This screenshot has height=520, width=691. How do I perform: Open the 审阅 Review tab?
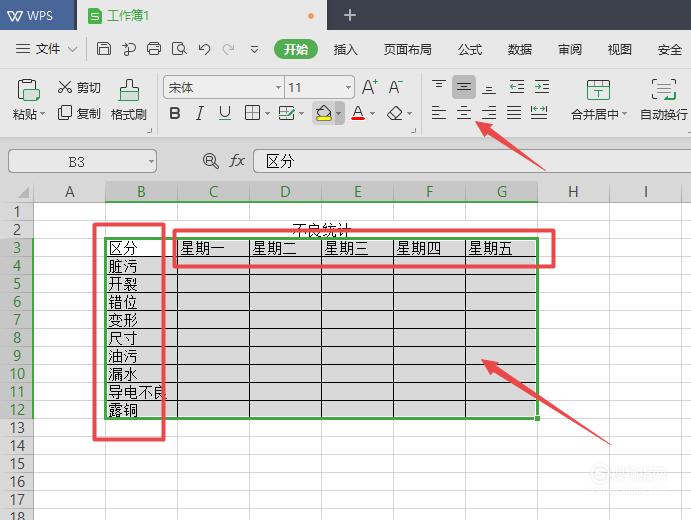tap(569, 49)
